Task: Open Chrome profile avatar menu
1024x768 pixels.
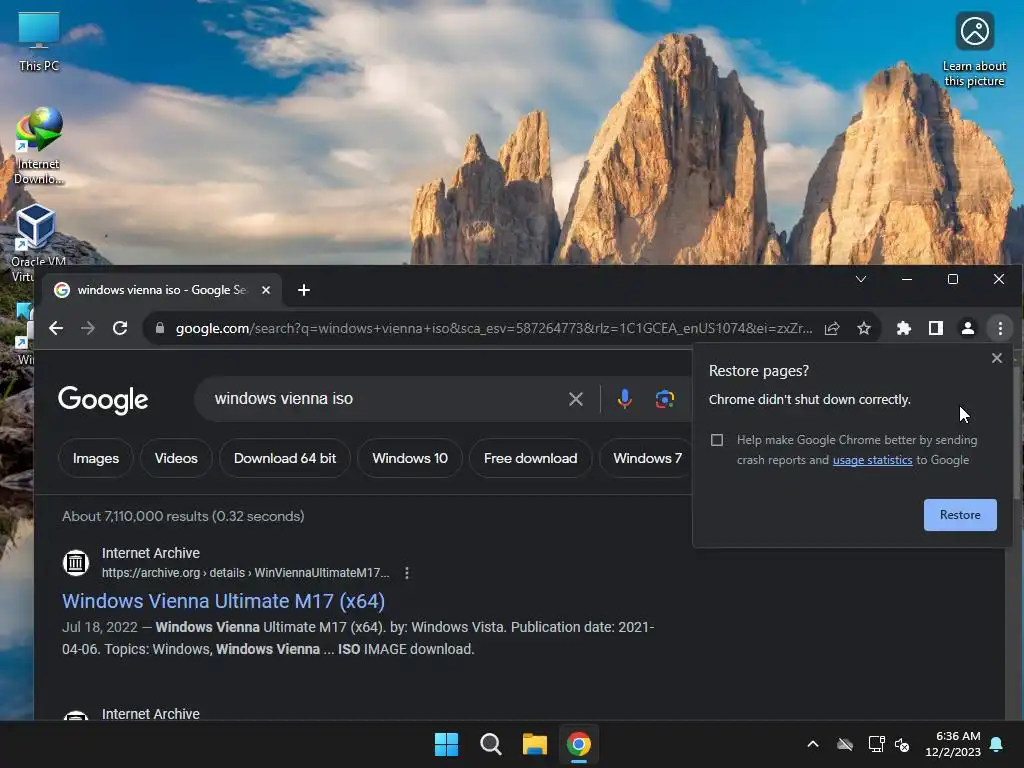Action: 968,328
